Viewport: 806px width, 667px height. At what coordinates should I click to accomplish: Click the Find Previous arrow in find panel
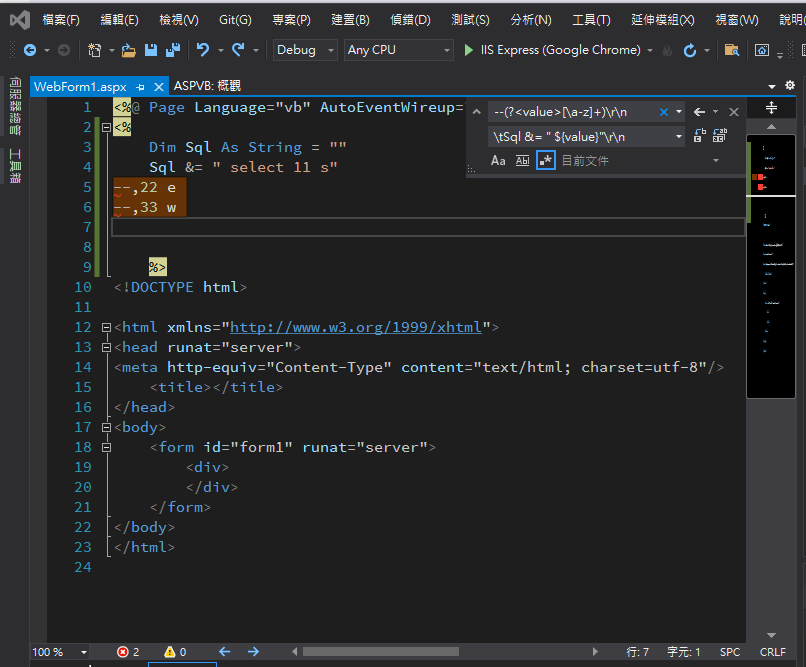(x=699, y=112)
